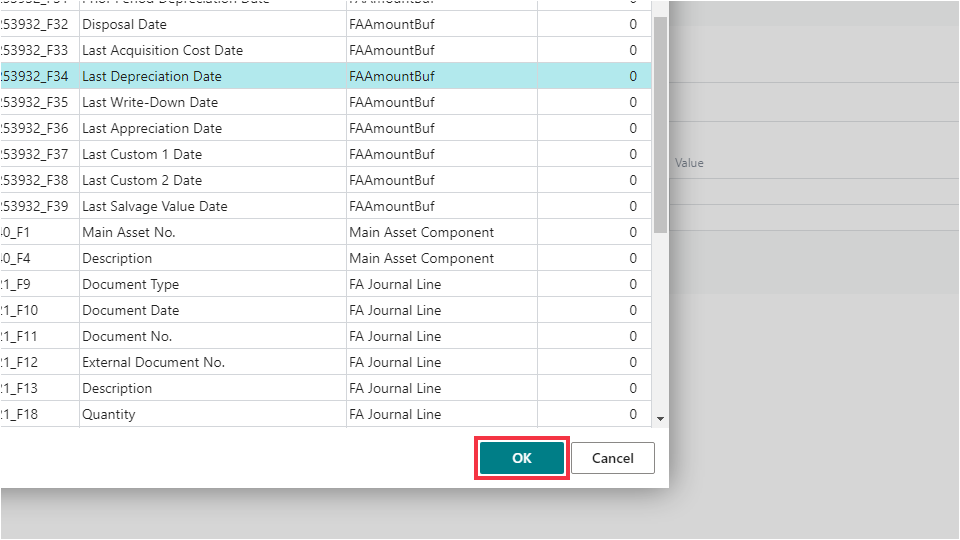Choose the Last Custom 2 Date row
960x540 pixels.
326,181
